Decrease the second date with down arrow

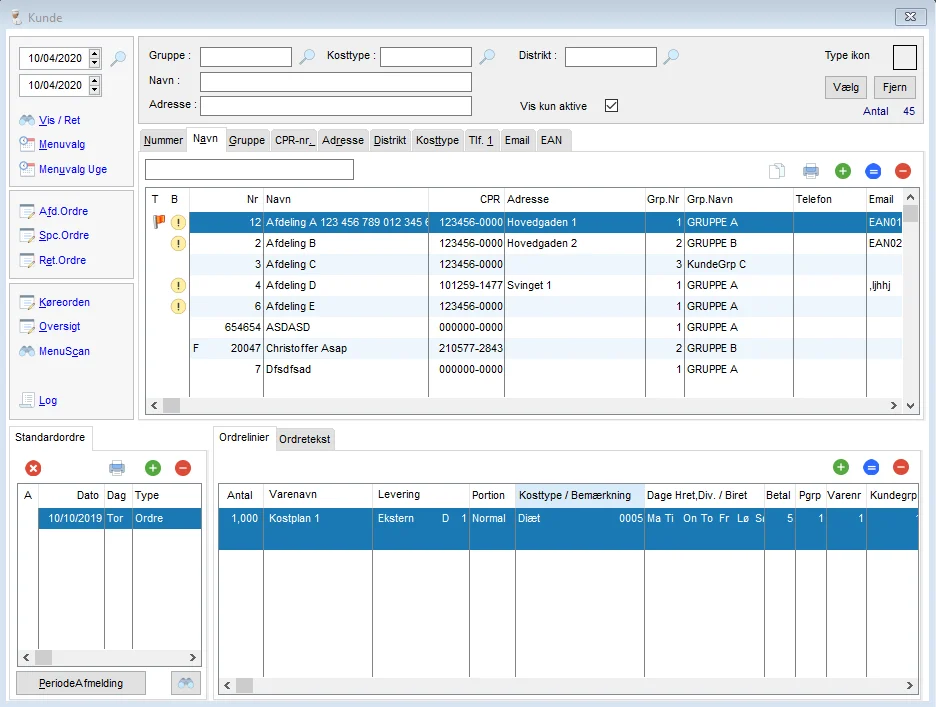click(x=95, y=90)
